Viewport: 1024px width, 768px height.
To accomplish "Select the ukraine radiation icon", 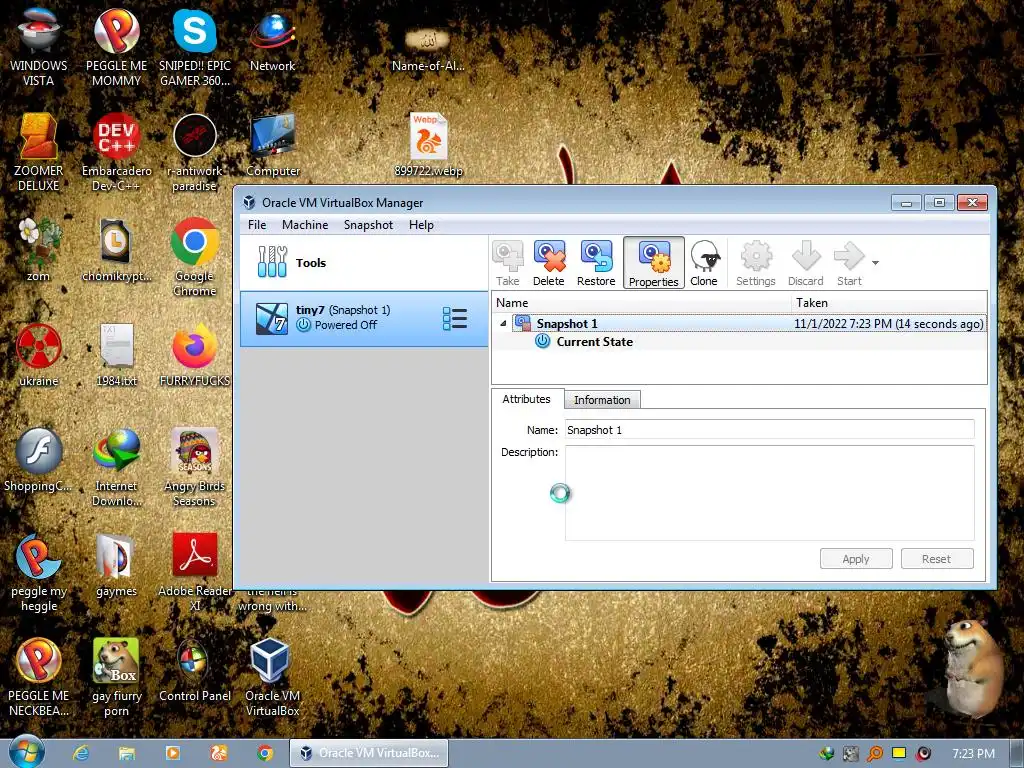I will click(39, 355).
